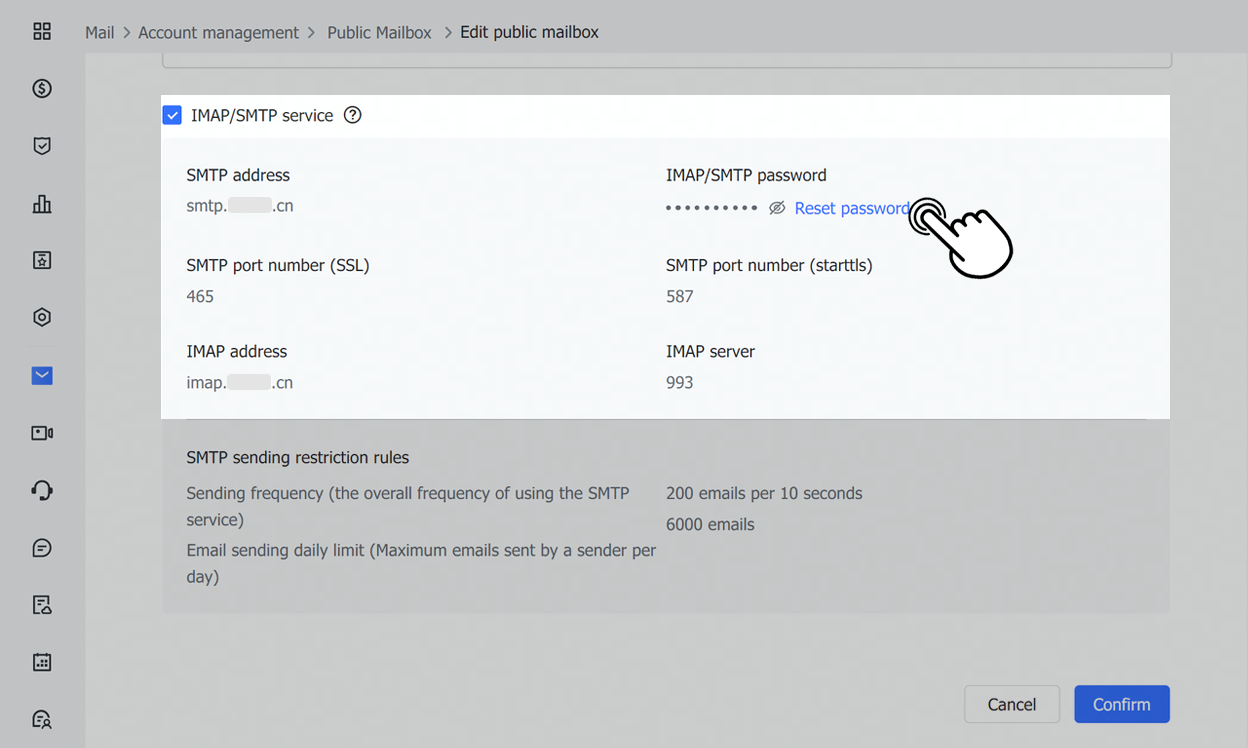Click the headset support icon in sidebar
The image size is (1248, 748).
tap(41, 490)
